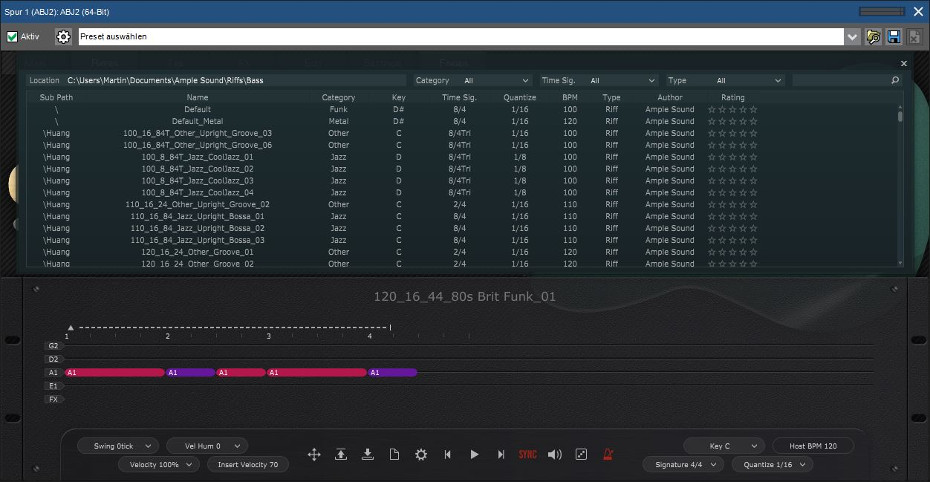Select the Default_Metal riff row
The height and width of the screenshot is (482, 930).
coord(461,122)
